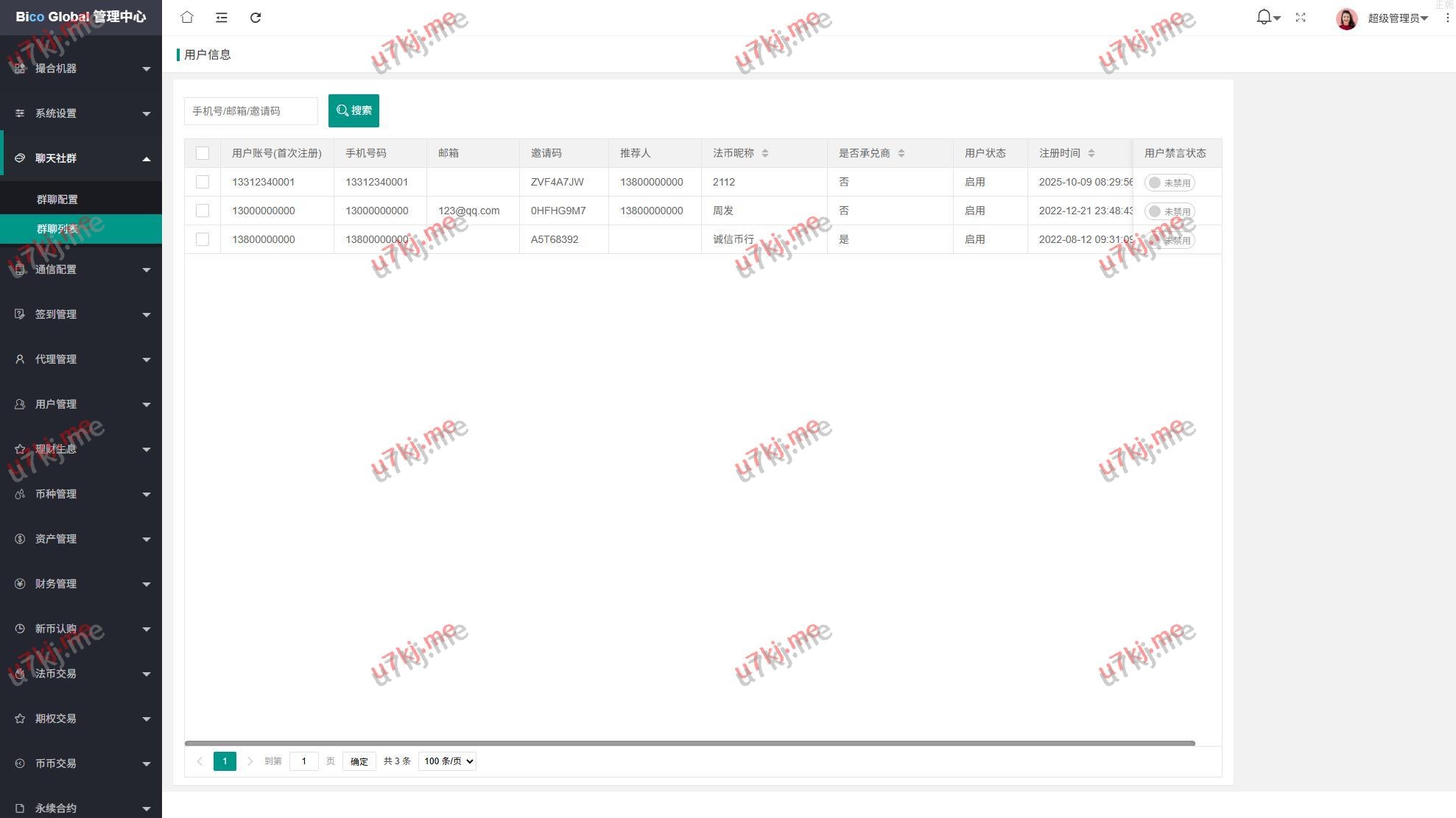
Task: Select the 群聊列表 submenu item
Action: (57, 229)
